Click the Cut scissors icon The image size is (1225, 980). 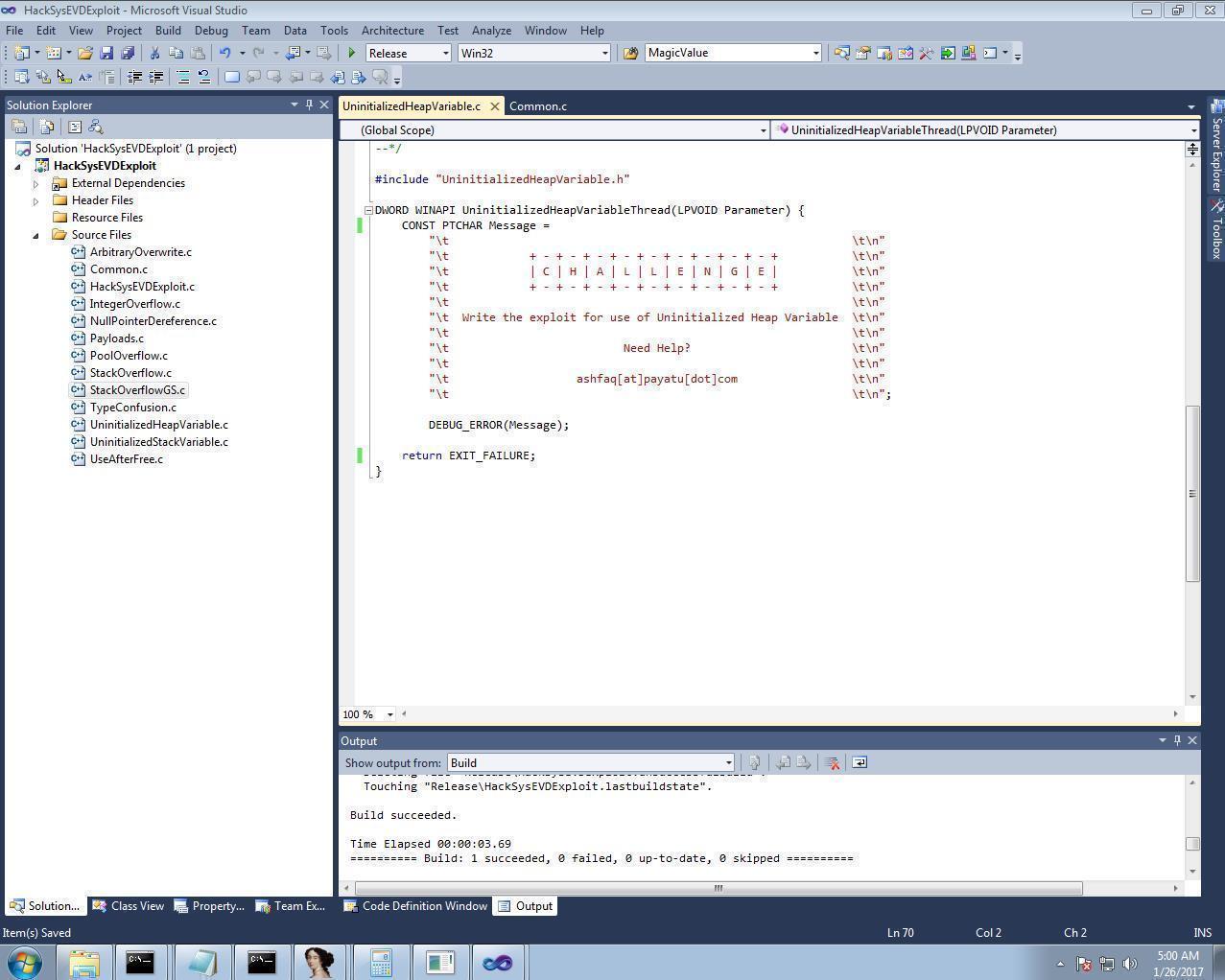tap(153, 54)
